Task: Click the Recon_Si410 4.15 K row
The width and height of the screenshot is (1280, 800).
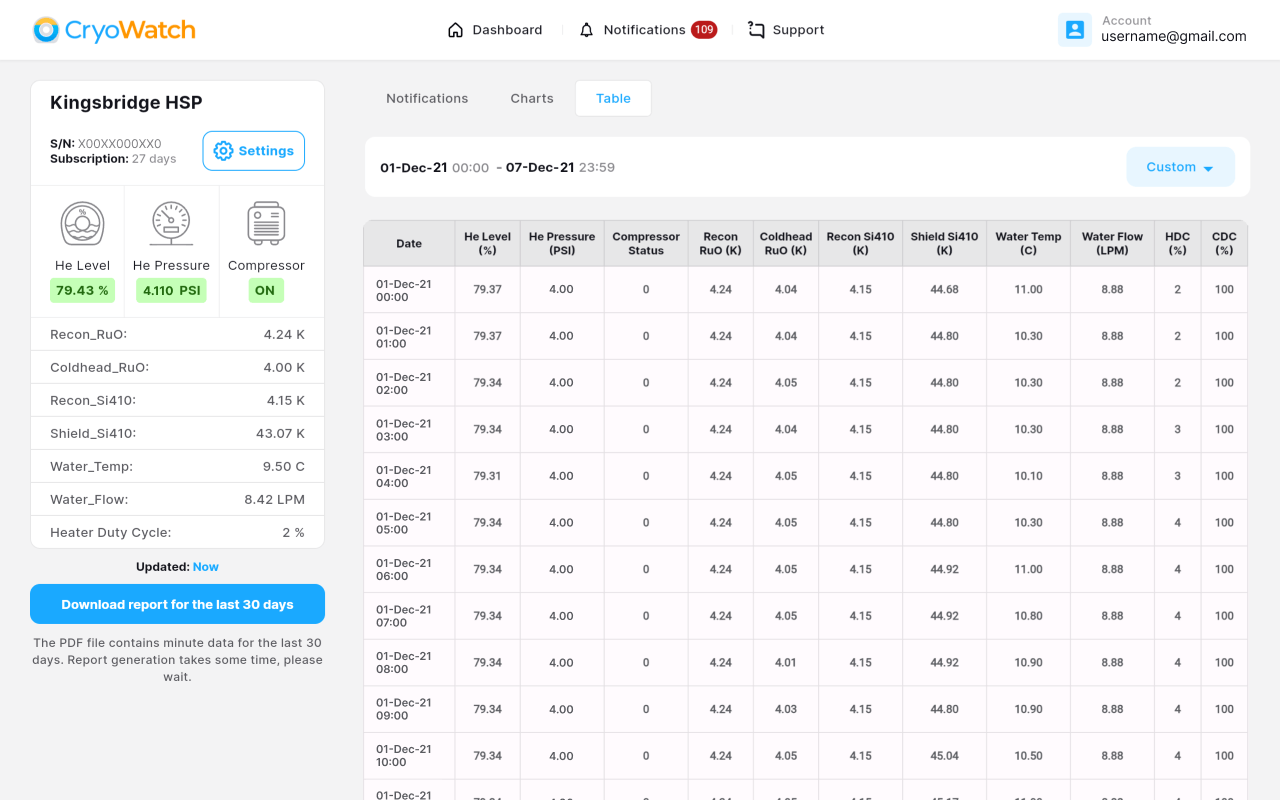Action: click(177, 400)
